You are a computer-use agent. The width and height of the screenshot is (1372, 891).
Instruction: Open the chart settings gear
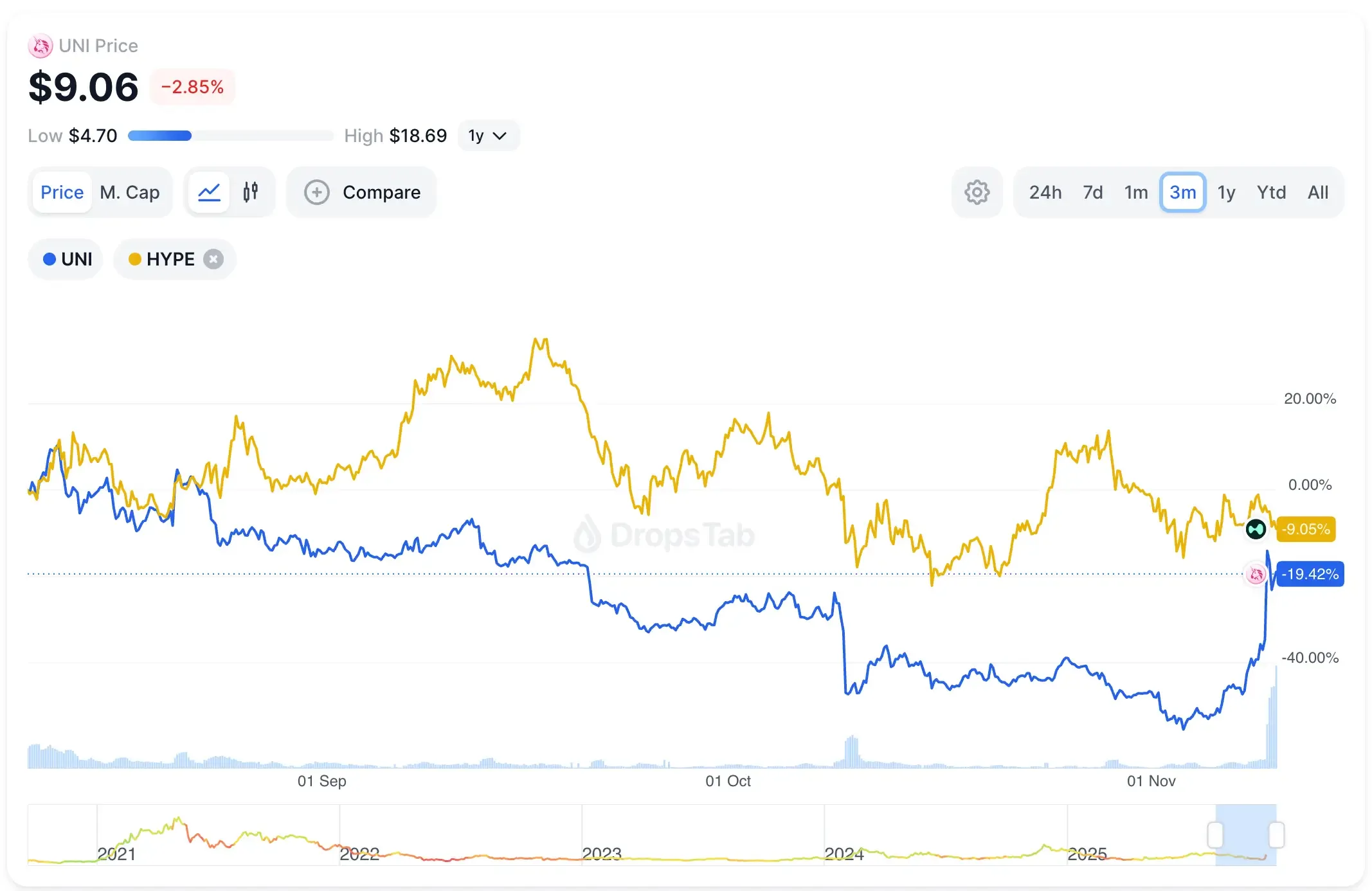[x=977, y=192]
